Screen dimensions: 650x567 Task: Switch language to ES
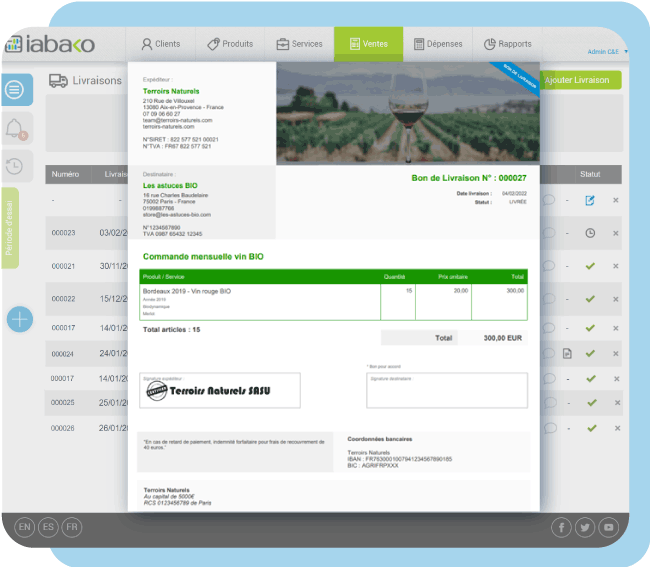tap(48, 527)
